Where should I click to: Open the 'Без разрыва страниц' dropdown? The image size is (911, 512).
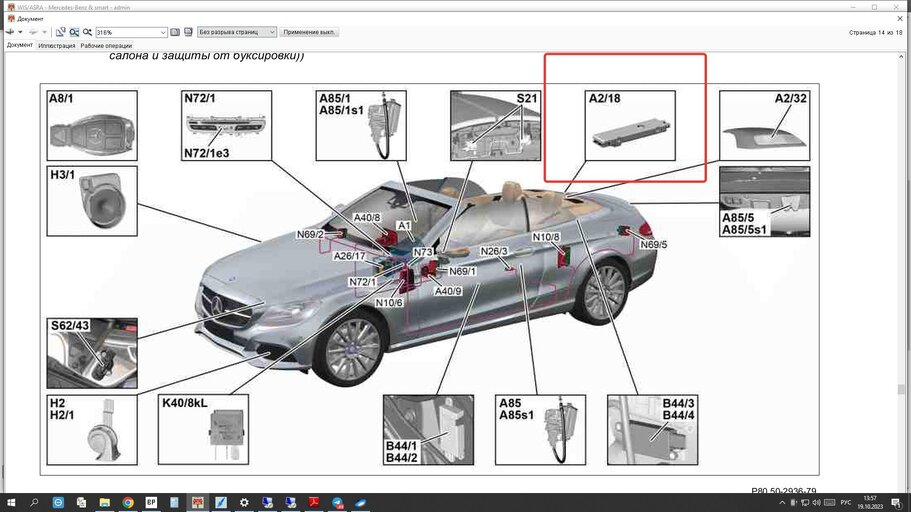236,32
